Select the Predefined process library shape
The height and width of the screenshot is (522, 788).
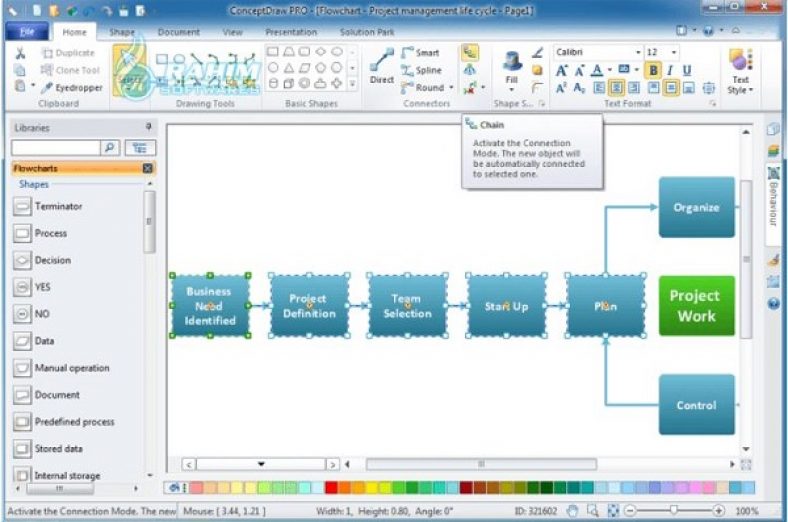click(x=64, y=422)
